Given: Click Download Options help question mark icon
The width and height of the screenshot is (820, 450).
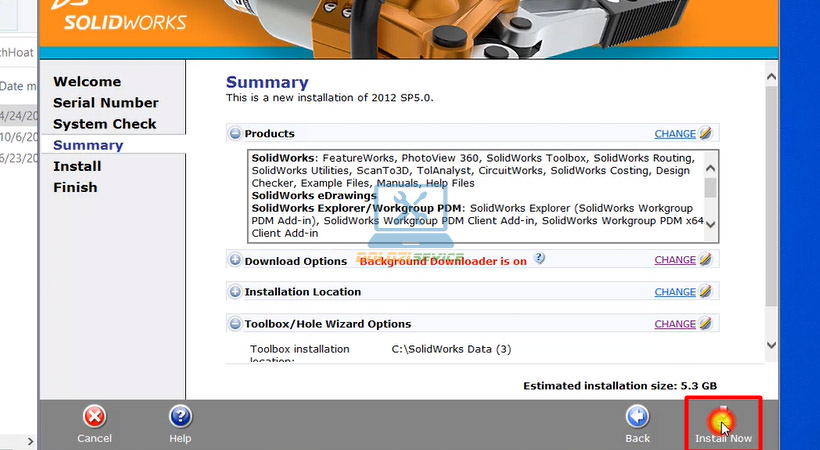Looking at the screenshot, I should (x=539, y=258).
